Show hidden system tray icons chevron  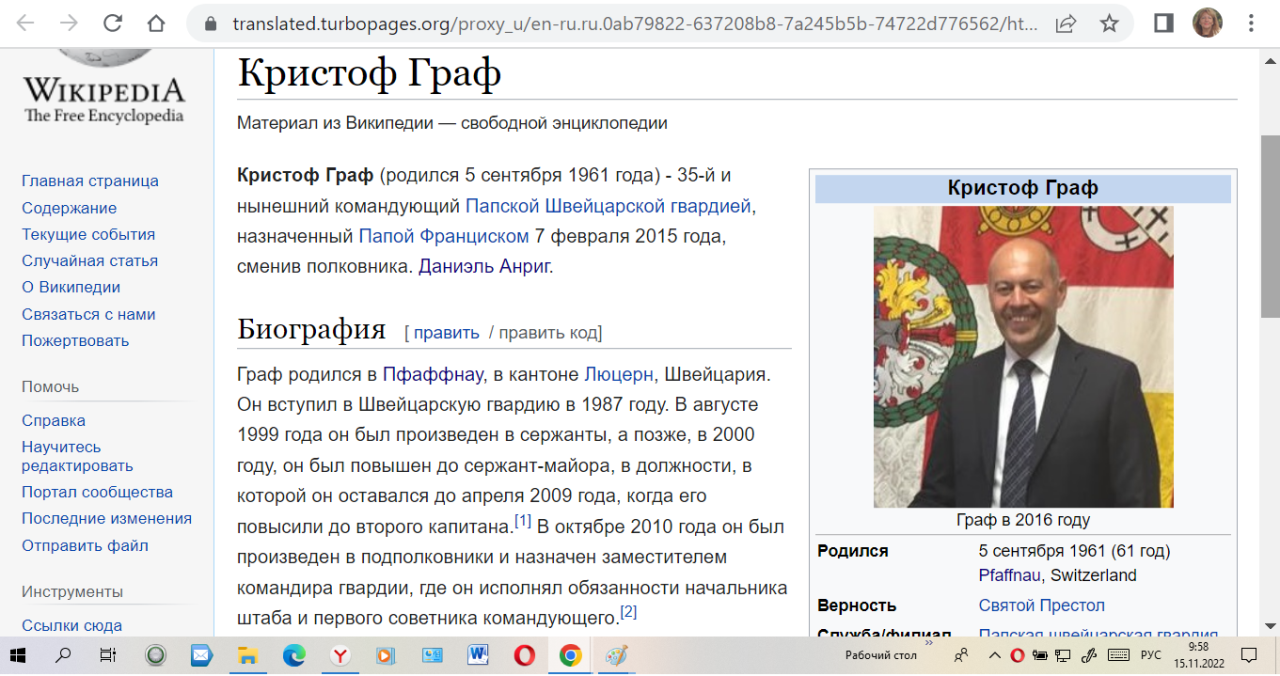pos(995,656)
